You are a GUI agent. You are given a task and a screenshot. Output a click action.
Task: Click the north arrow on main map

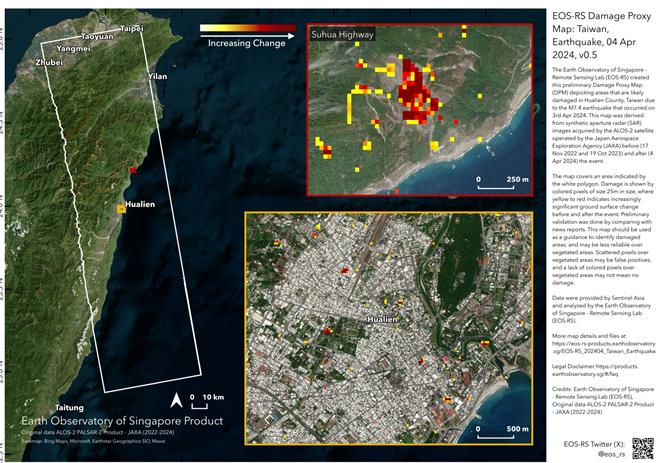click(x=176, y=401)
